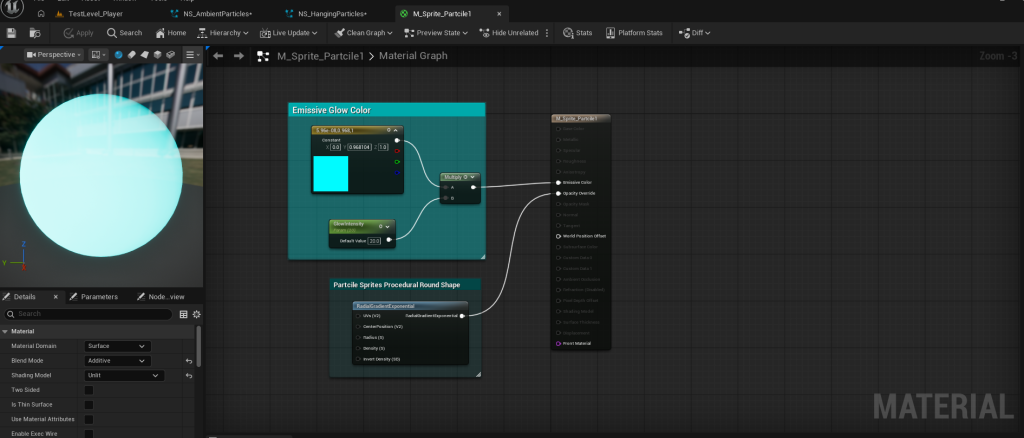Click the Home toolbar button
The height and width of the screenshot is (438, 1024).
[x=170, y=33]
